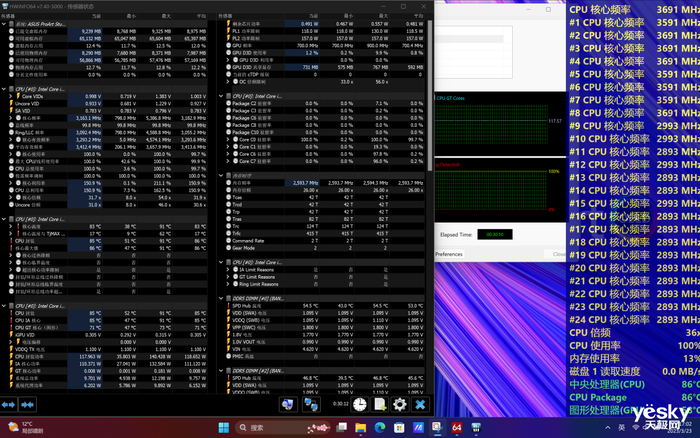Image resolution: width=700 pixels, height=438 pixels.
Task: Click the Ring/LLC frequency clock icon
Action: (11, 132)
